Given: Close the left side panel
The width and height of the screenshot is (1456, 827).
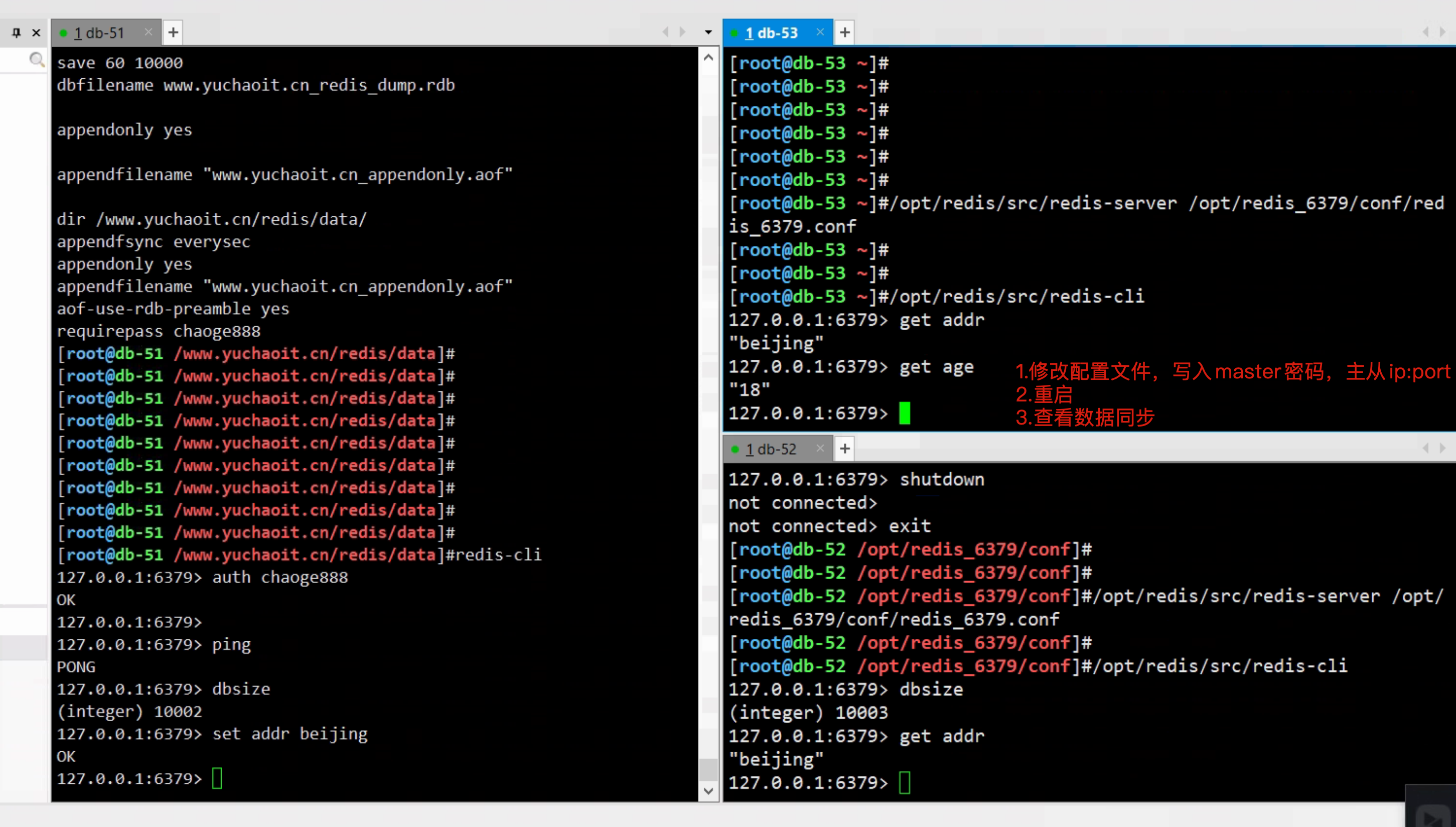Looking at the screenshot, I should [36, 33].
